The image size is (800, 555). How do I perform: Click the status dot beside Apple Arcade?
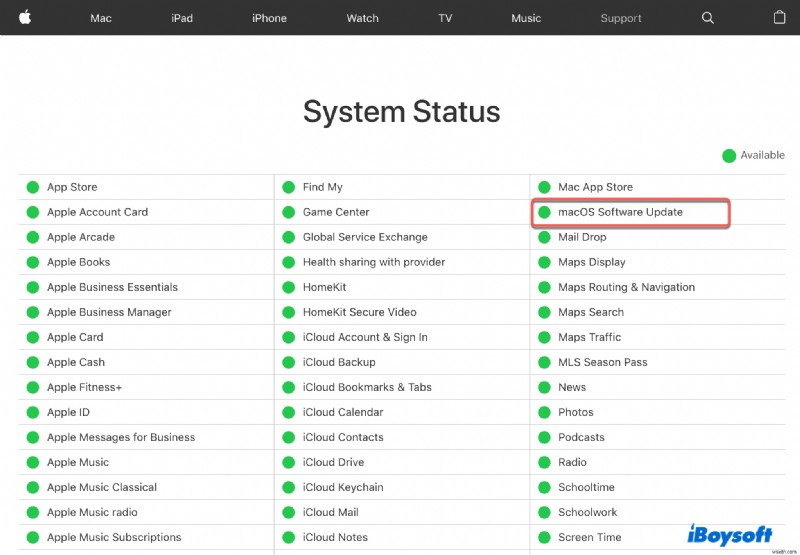[x=33, y=237]
